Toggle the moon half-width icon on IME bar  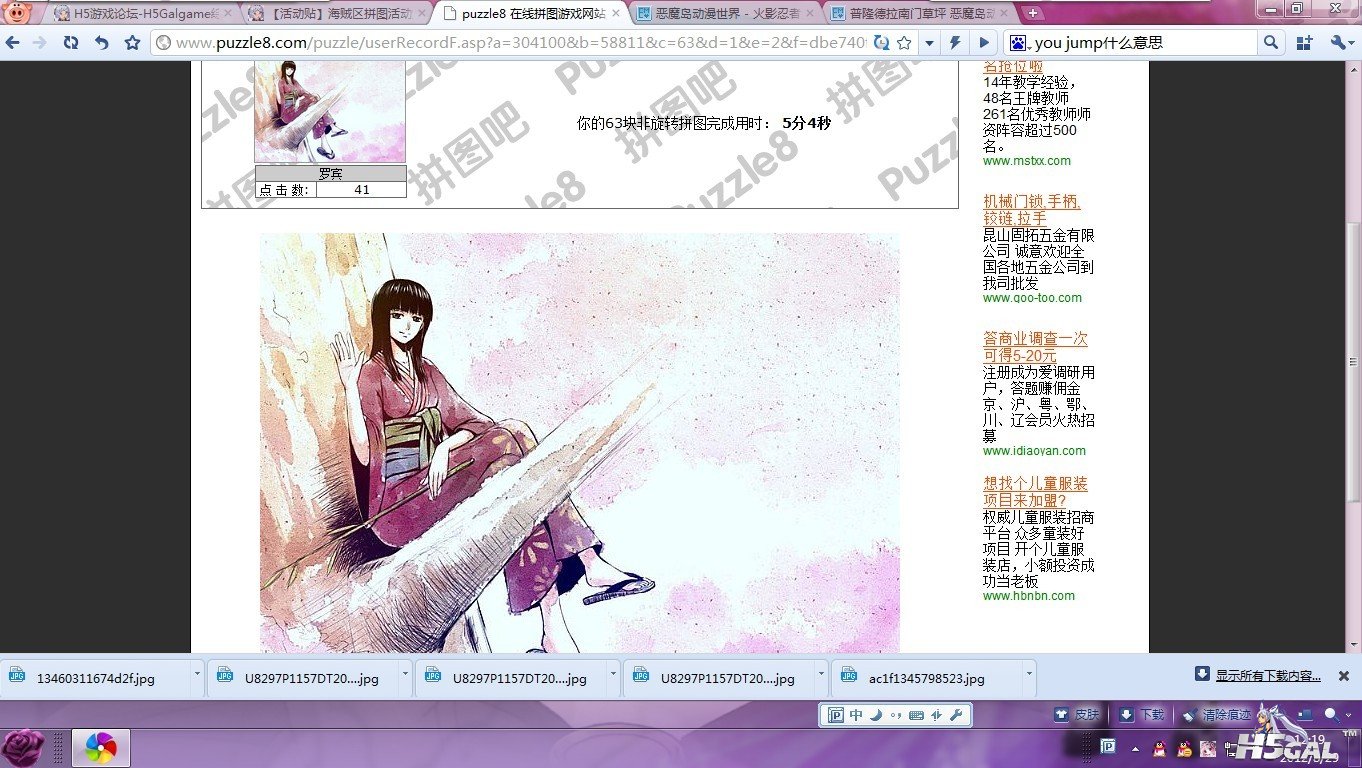tap(875, 715)
